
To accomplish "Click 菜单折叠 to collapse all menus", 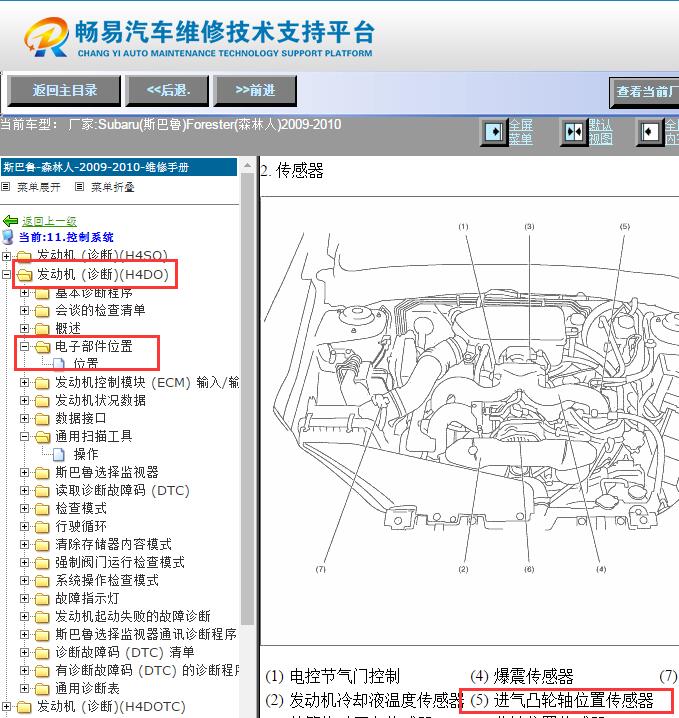I will [113, 187].
